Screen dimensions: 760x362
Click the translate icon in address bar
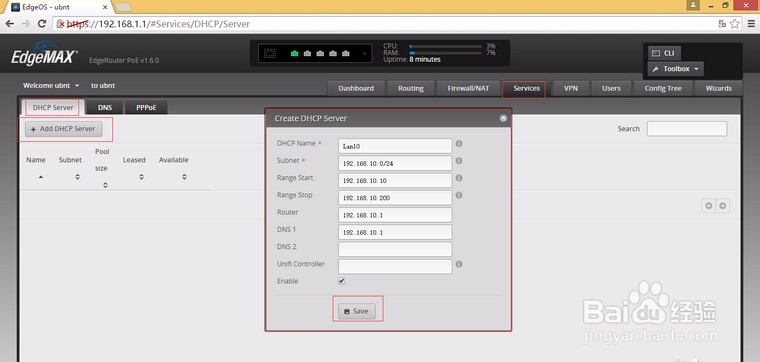point(722,23)
